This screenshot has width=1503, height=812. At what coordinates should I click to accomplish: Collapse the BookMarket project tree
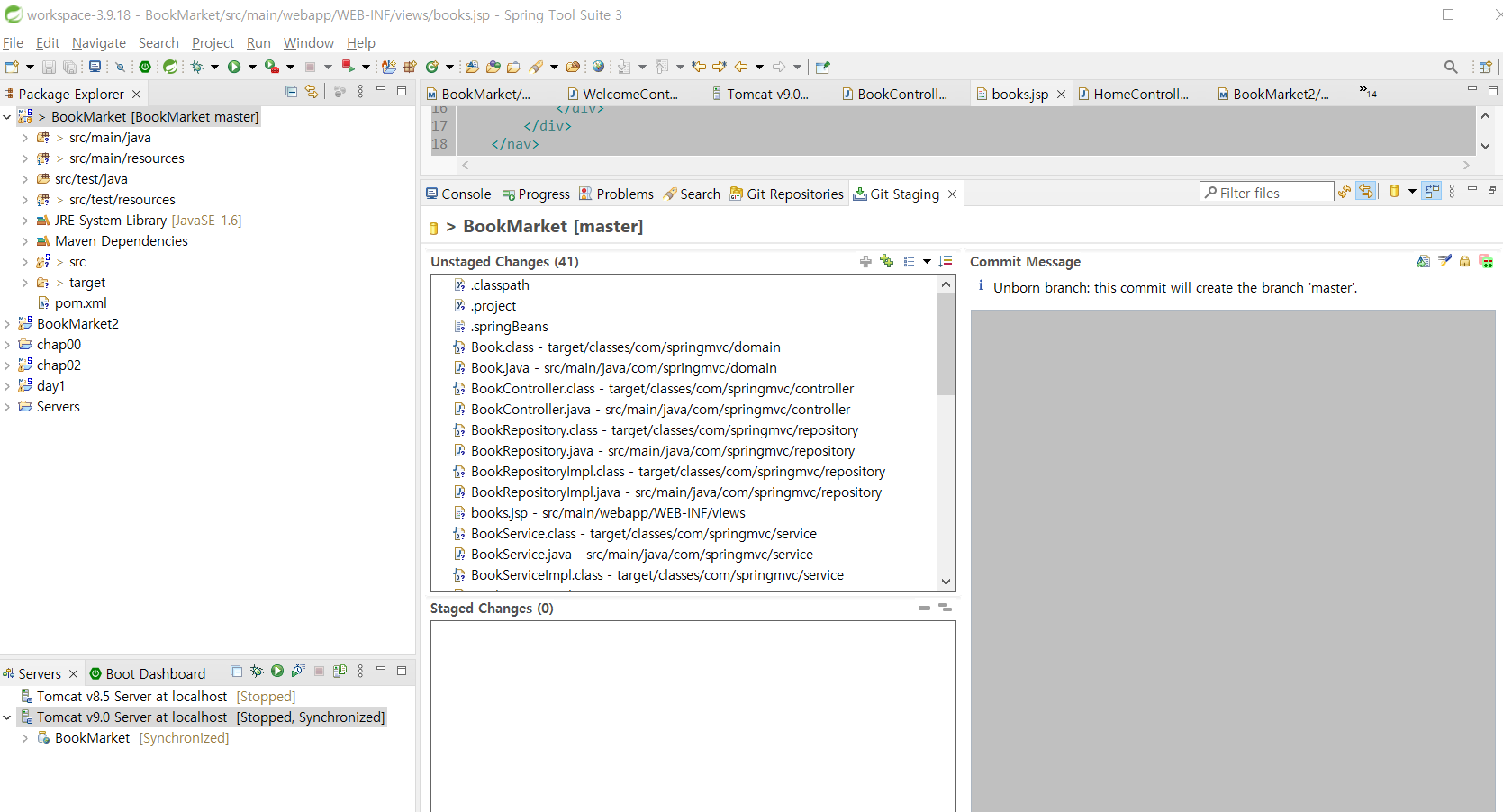(x=7, y=117)
